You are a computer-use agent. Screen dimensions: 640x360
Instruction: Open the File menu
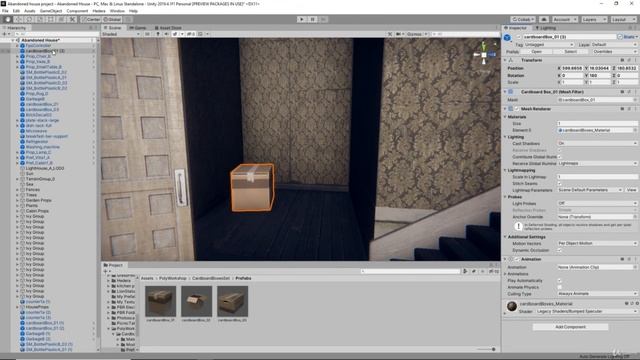coord(5,11)
